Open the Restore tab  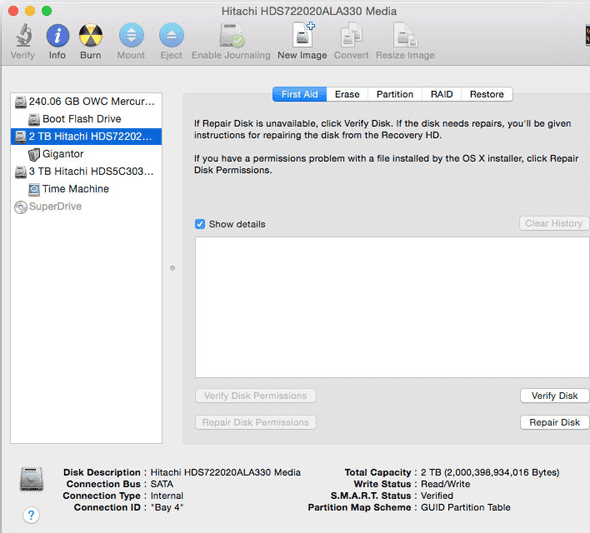[x=487, y=94]
